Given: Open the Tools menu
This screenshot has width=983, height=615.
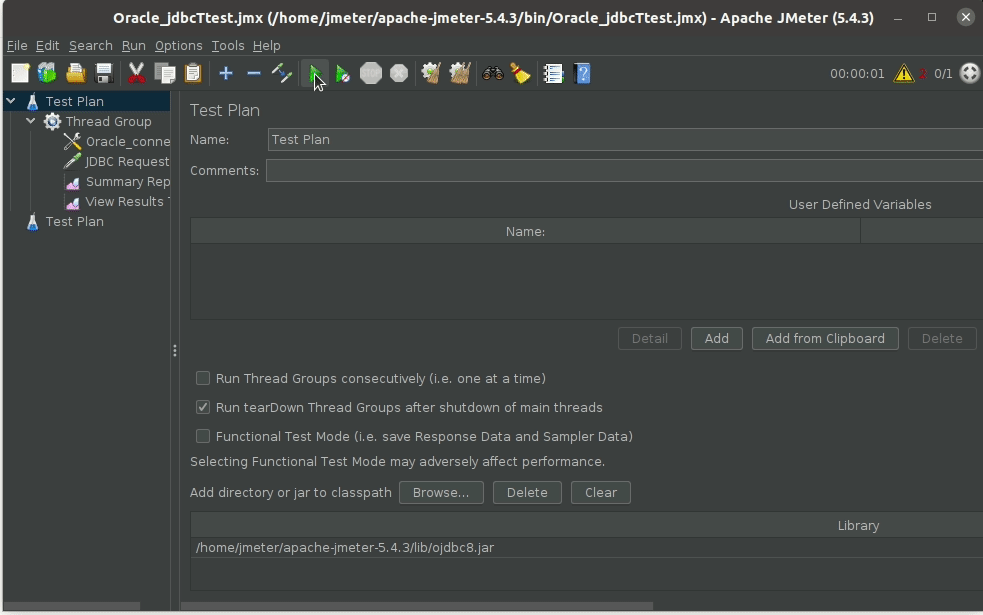Looking at the screenshot, I should click(x=228, y=46).
